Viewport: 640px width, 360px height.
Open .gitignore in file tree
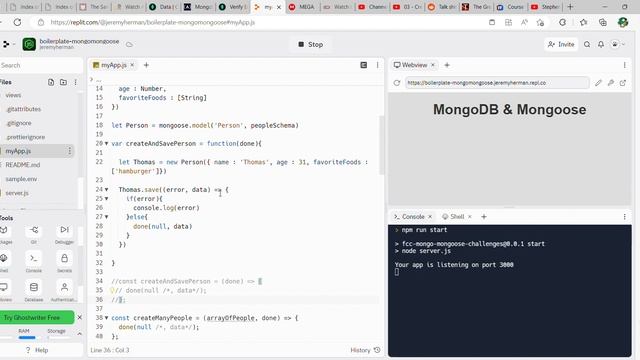click(x=19, y=123)
